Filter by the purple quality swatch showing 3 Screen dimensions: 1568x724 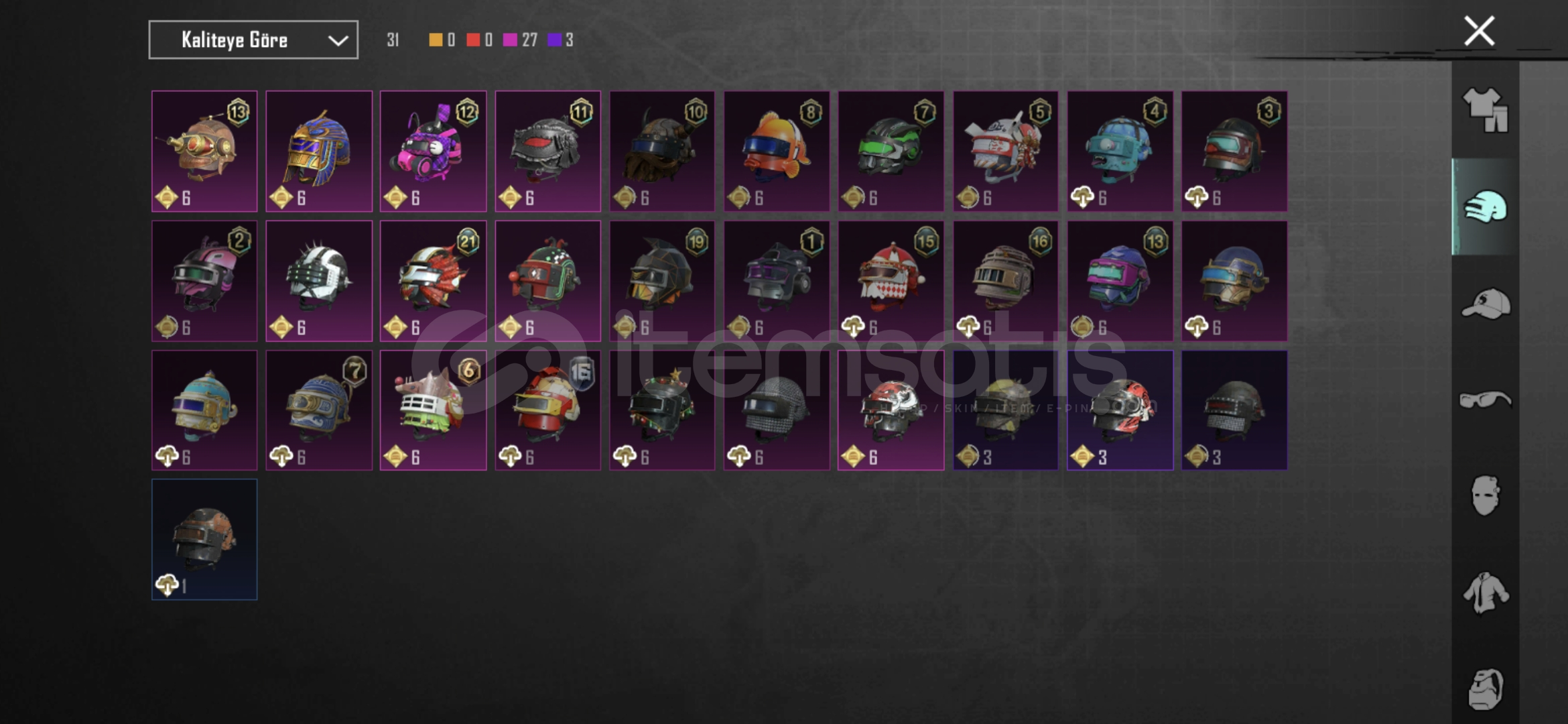click(x=560, y=40)
